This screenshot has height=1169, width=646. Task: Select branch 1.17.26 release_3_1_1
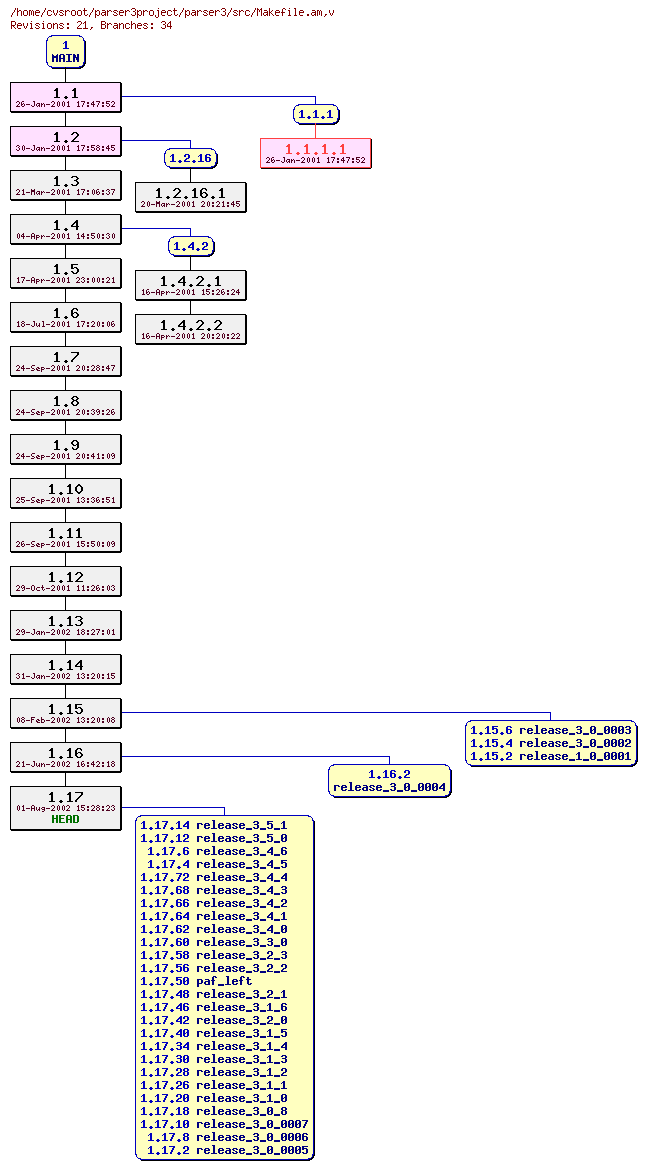214,1086
